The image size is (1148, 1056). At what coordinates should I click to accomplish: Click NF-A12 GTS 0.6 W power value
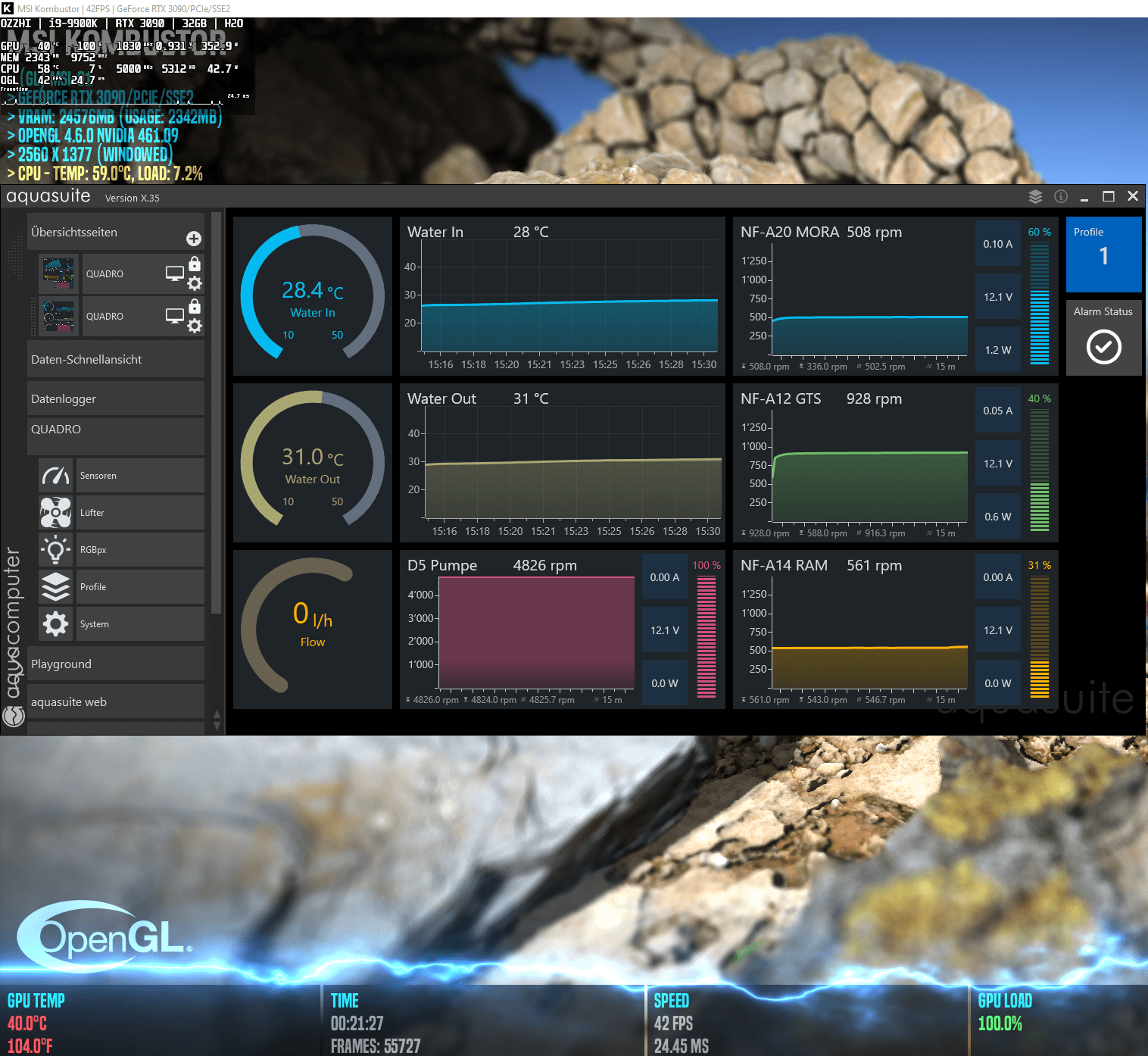pyautogui.click(x=998, y=517)
